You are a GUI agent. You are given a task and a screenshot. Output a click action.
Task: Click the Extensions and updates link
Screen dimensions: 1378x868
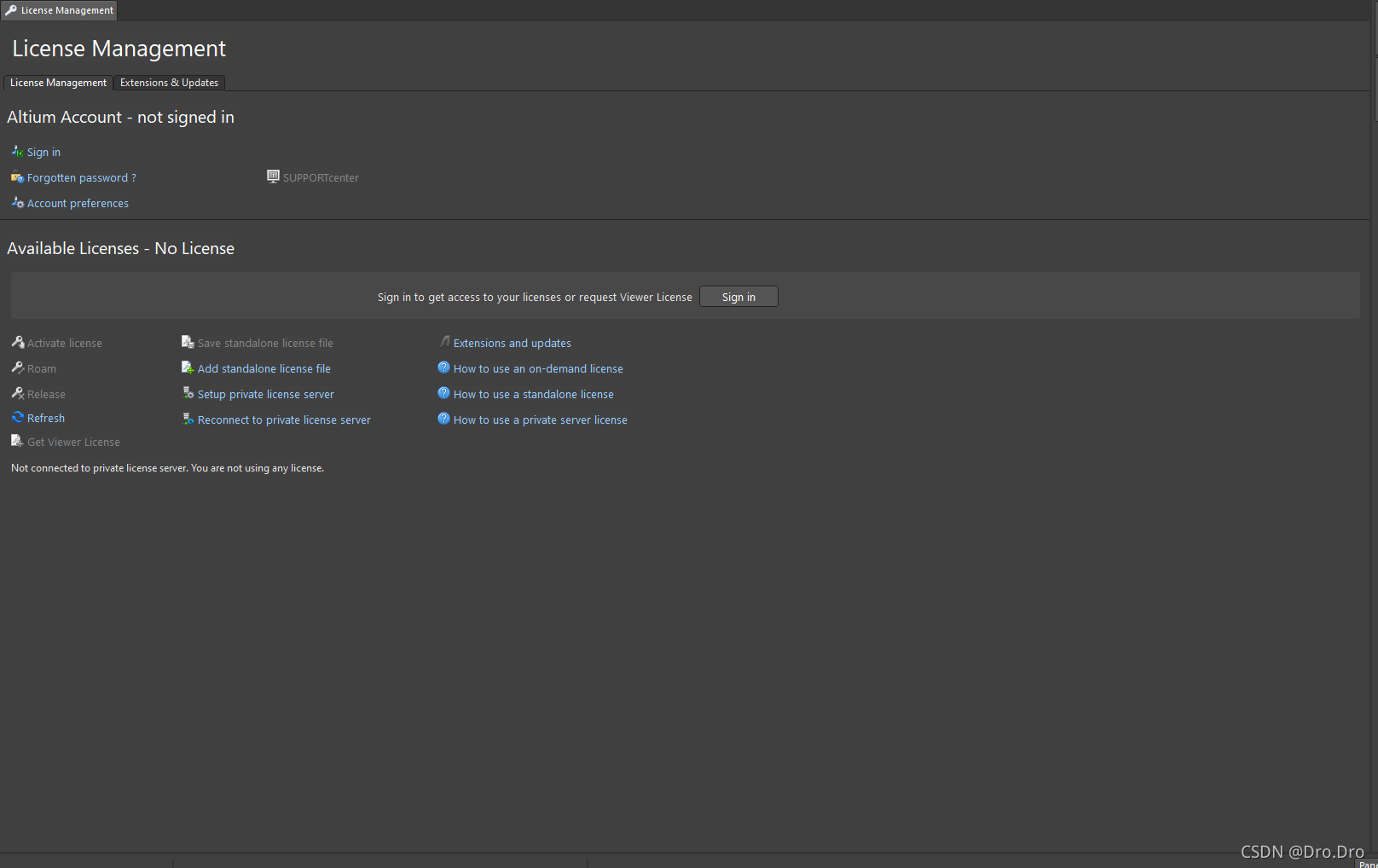[x=512, y=343]
